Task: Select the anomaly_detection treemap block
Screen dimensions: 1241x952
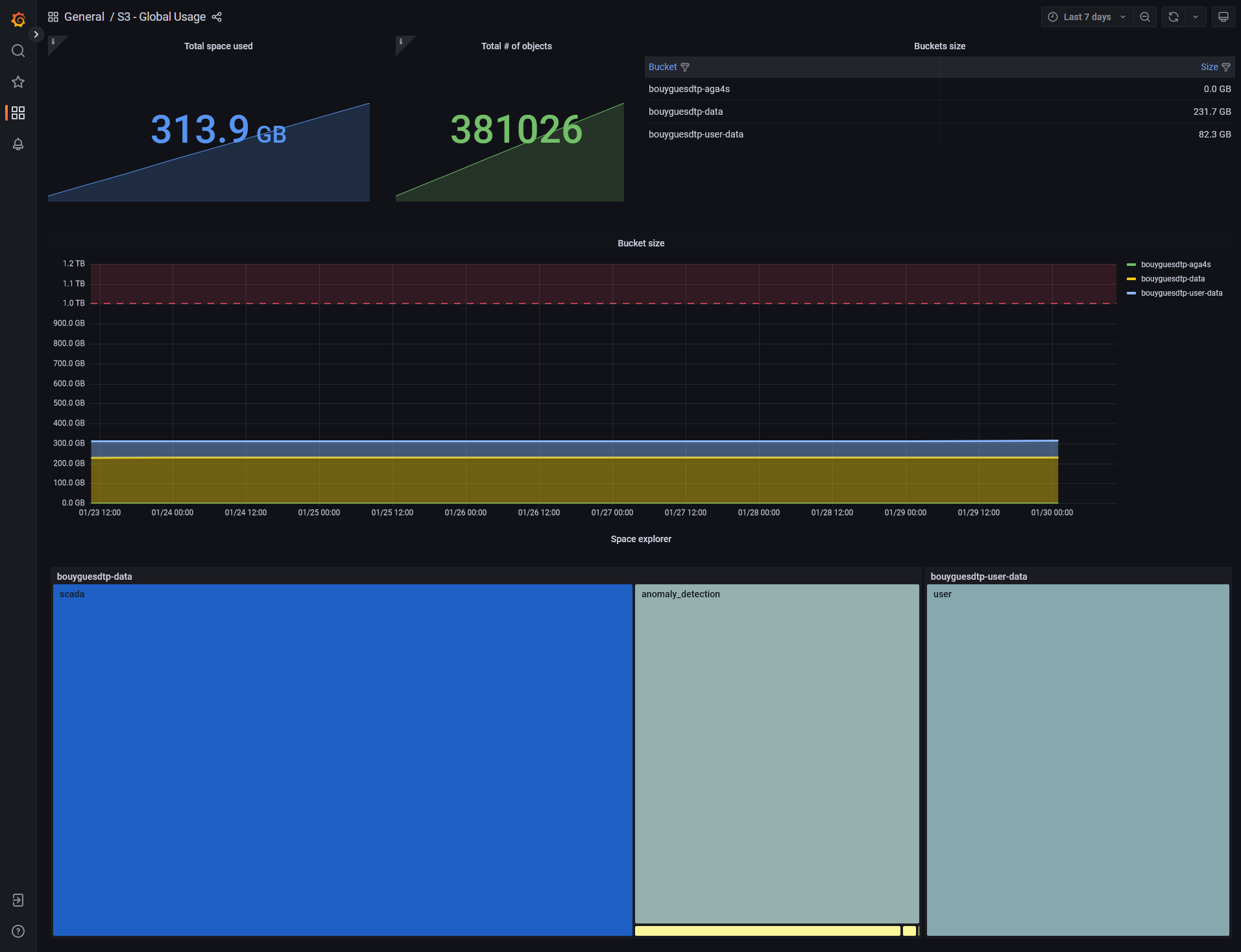Action: click(777, 754)
